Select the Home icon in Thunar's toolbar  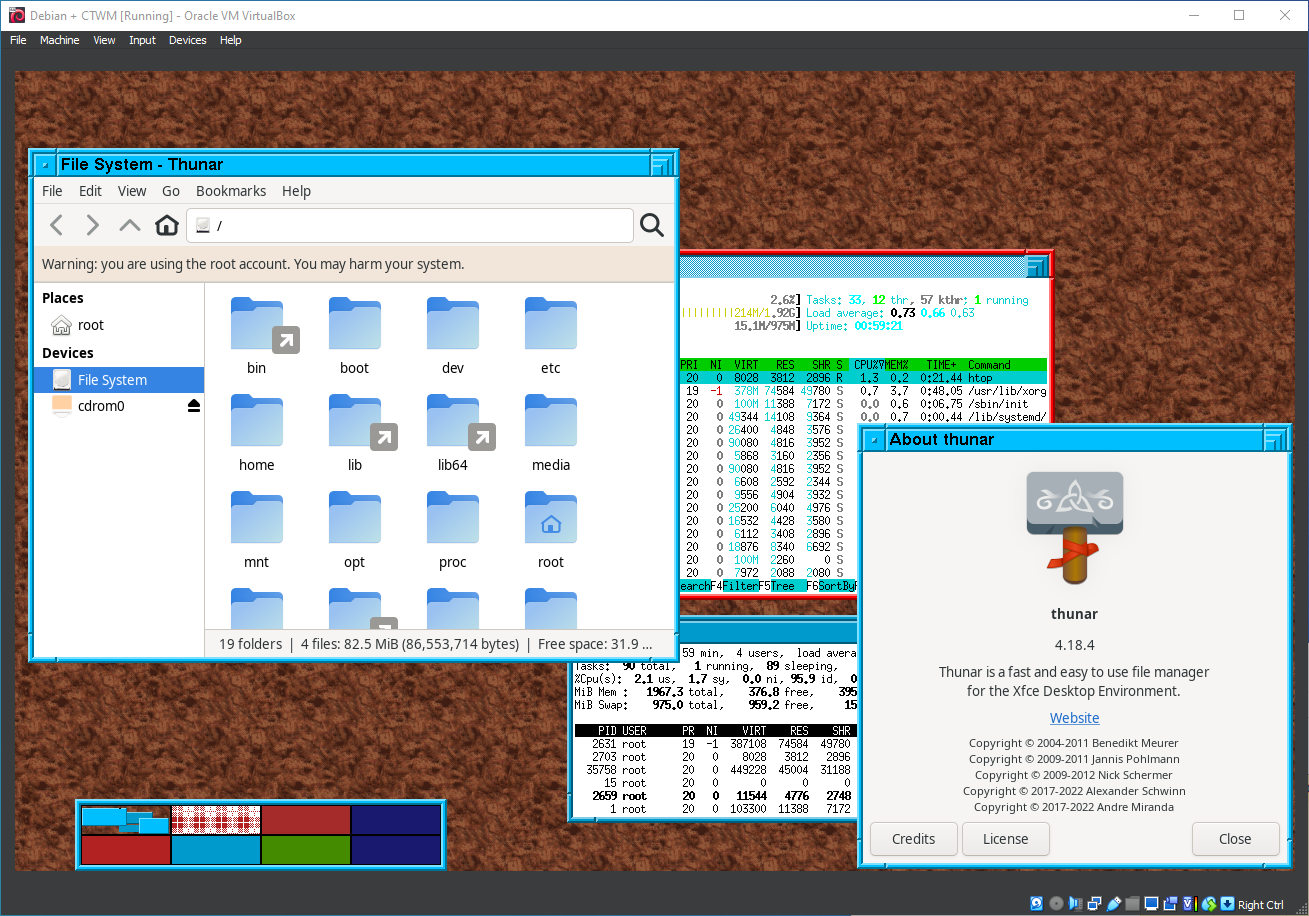[x=166, y=225]
